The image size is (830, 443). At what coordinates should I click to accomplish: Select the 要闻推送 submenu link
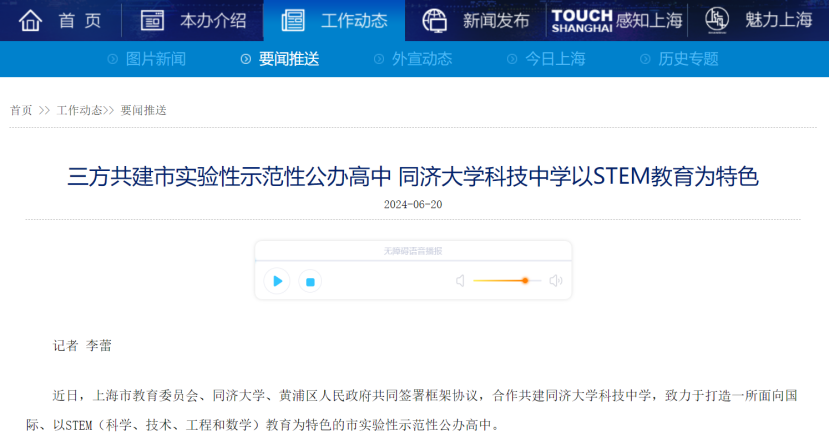coord(289,59)
